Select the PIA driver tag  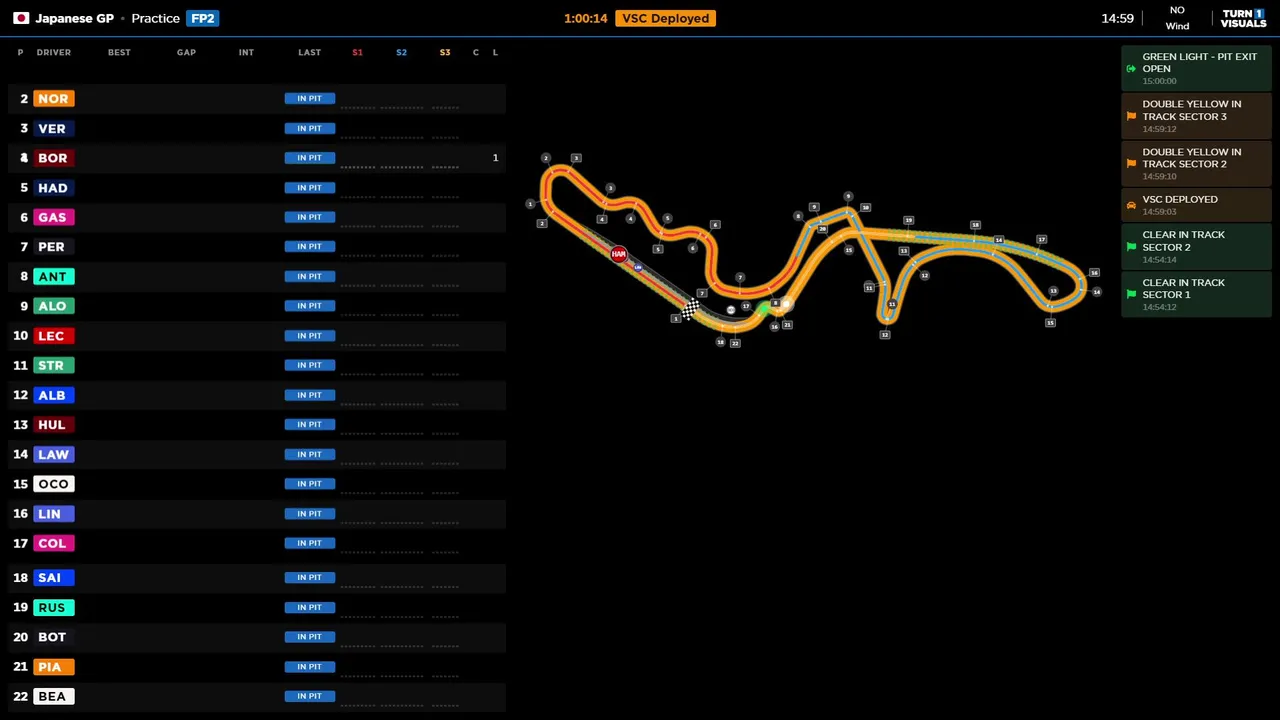click(53, 666)
